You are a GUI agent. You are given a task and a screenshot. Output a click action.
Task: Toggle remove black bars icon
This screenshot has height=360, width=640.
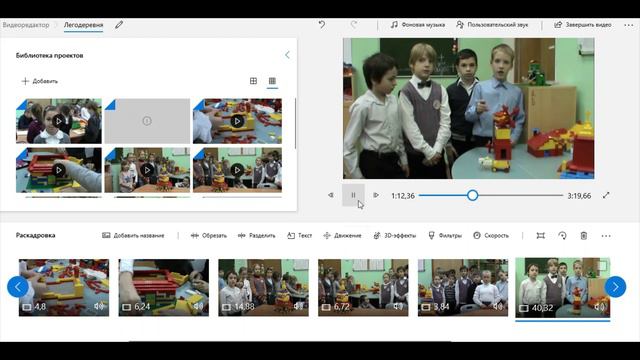tap(540, 236)
